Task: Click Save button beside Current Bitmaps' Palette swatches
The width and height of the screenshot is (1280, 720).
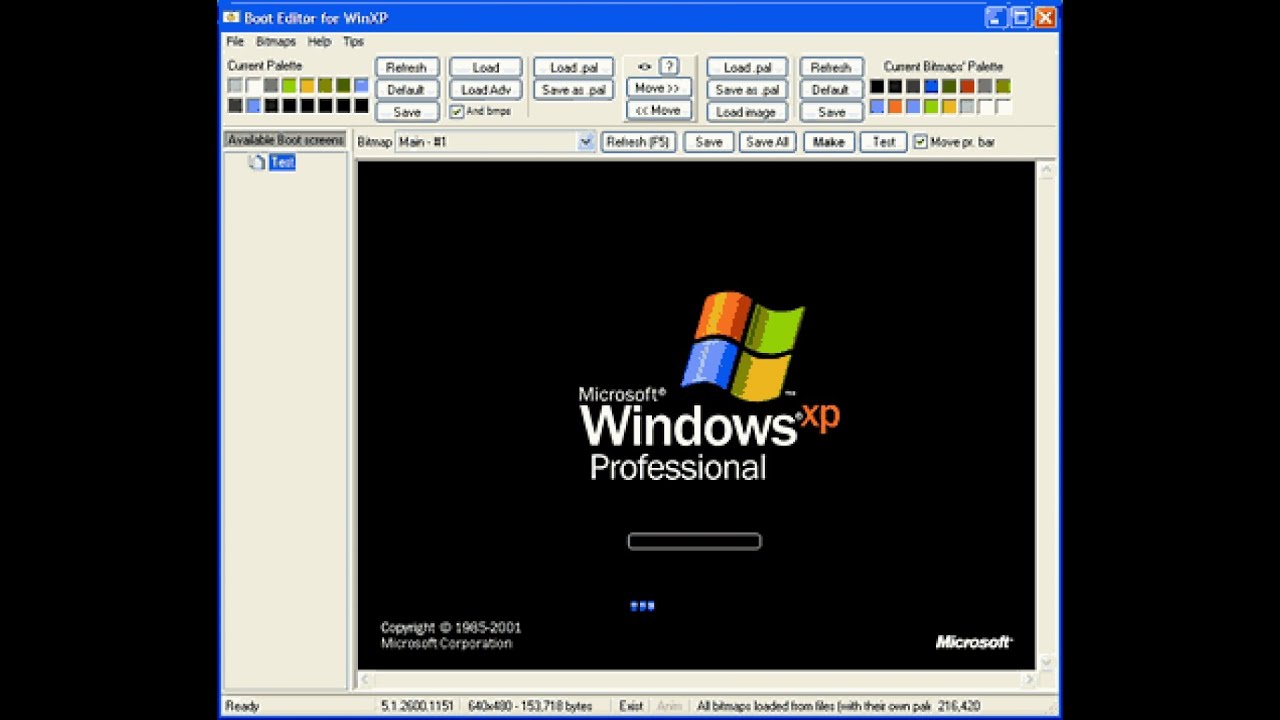Action: click(x=831, y=112)
